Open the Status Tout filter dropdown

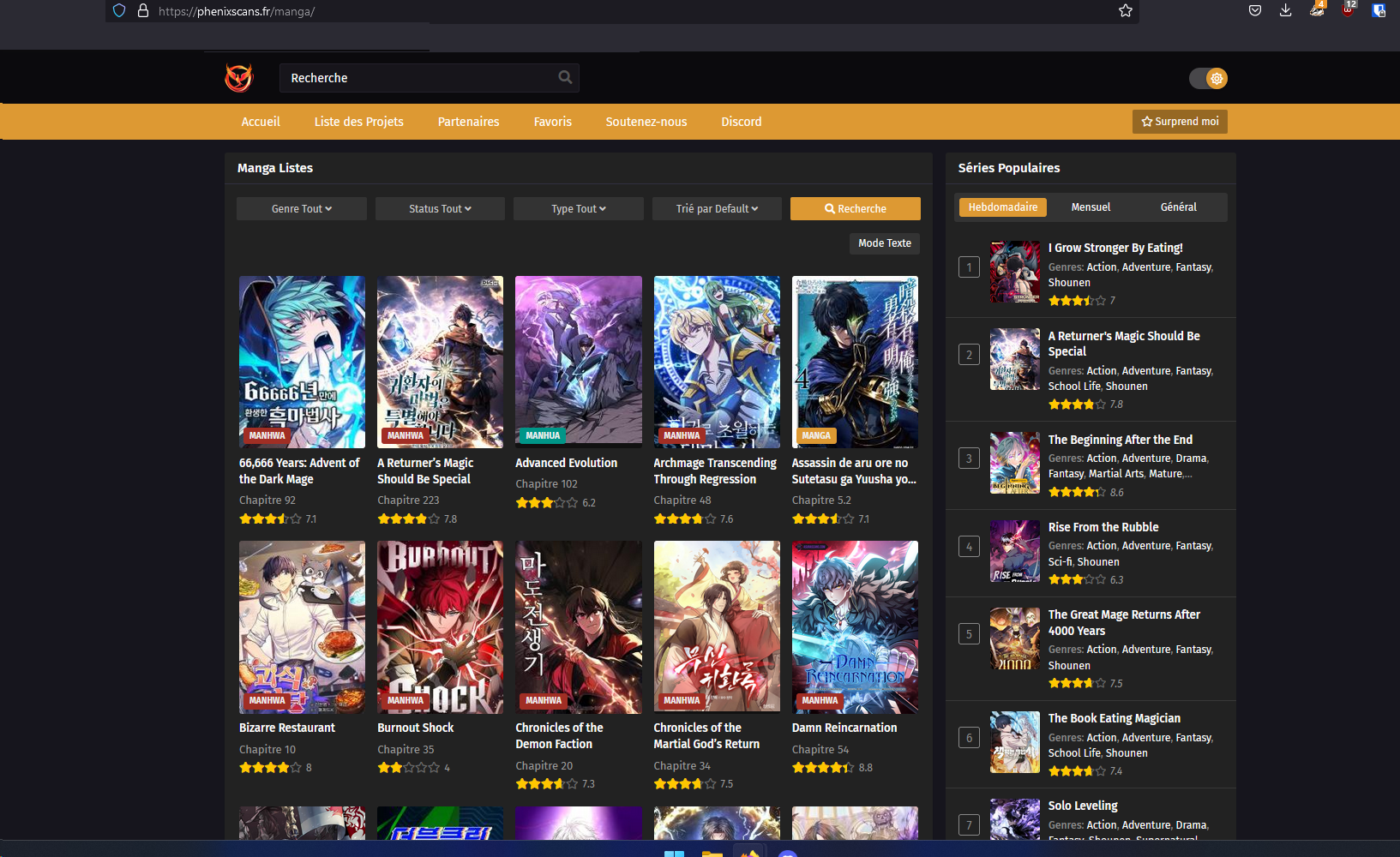point(440,208)
